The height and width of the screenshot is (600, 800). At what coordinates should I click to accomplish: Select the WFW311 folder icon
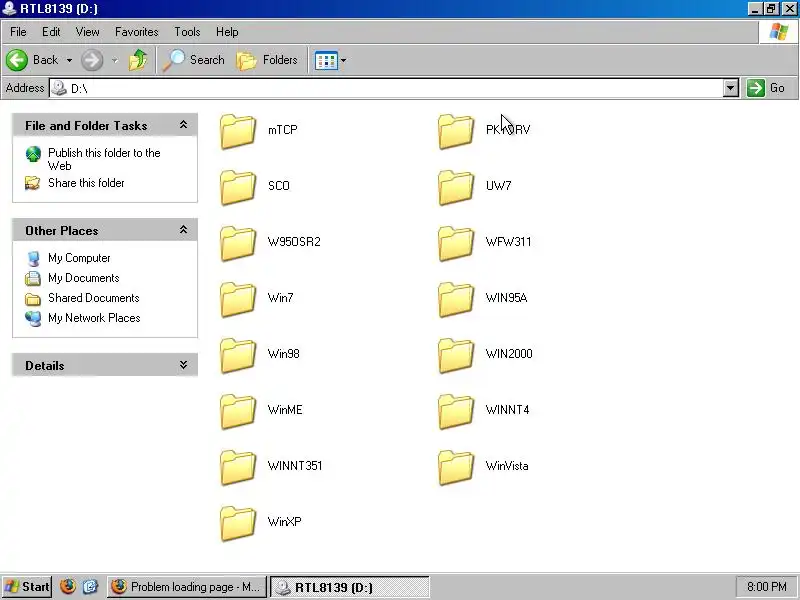(x=456, y=243)
